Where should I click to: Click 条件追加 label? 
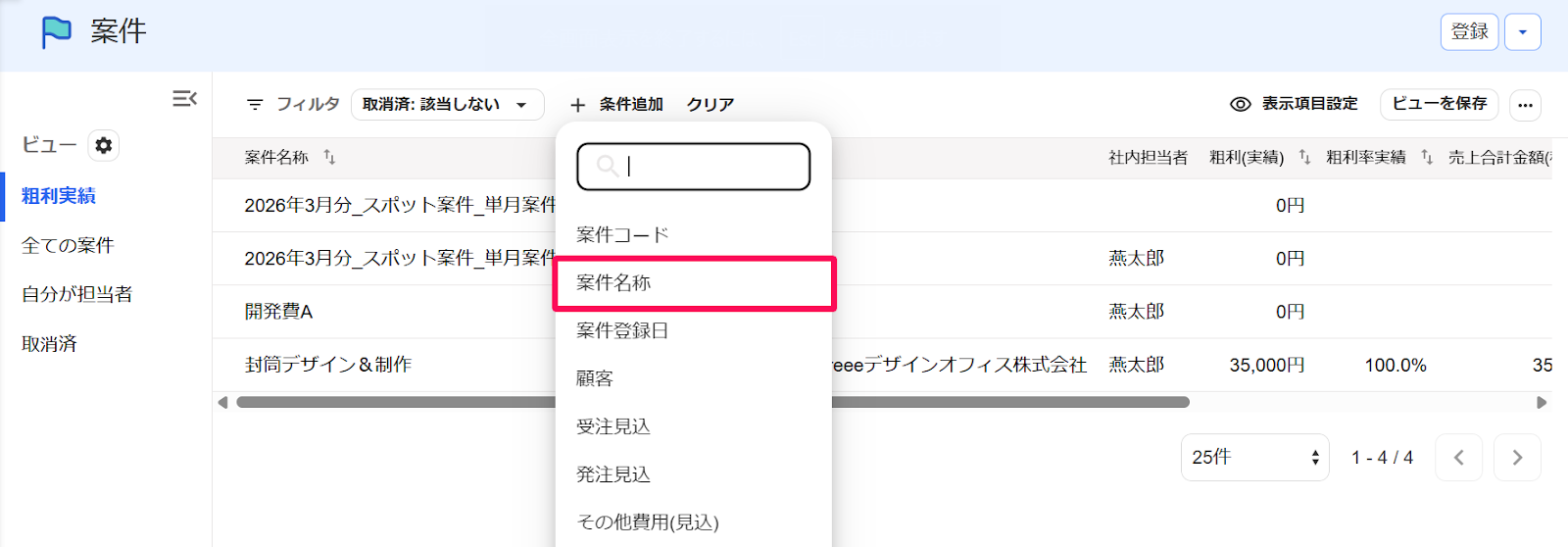[x=631, y=105]
